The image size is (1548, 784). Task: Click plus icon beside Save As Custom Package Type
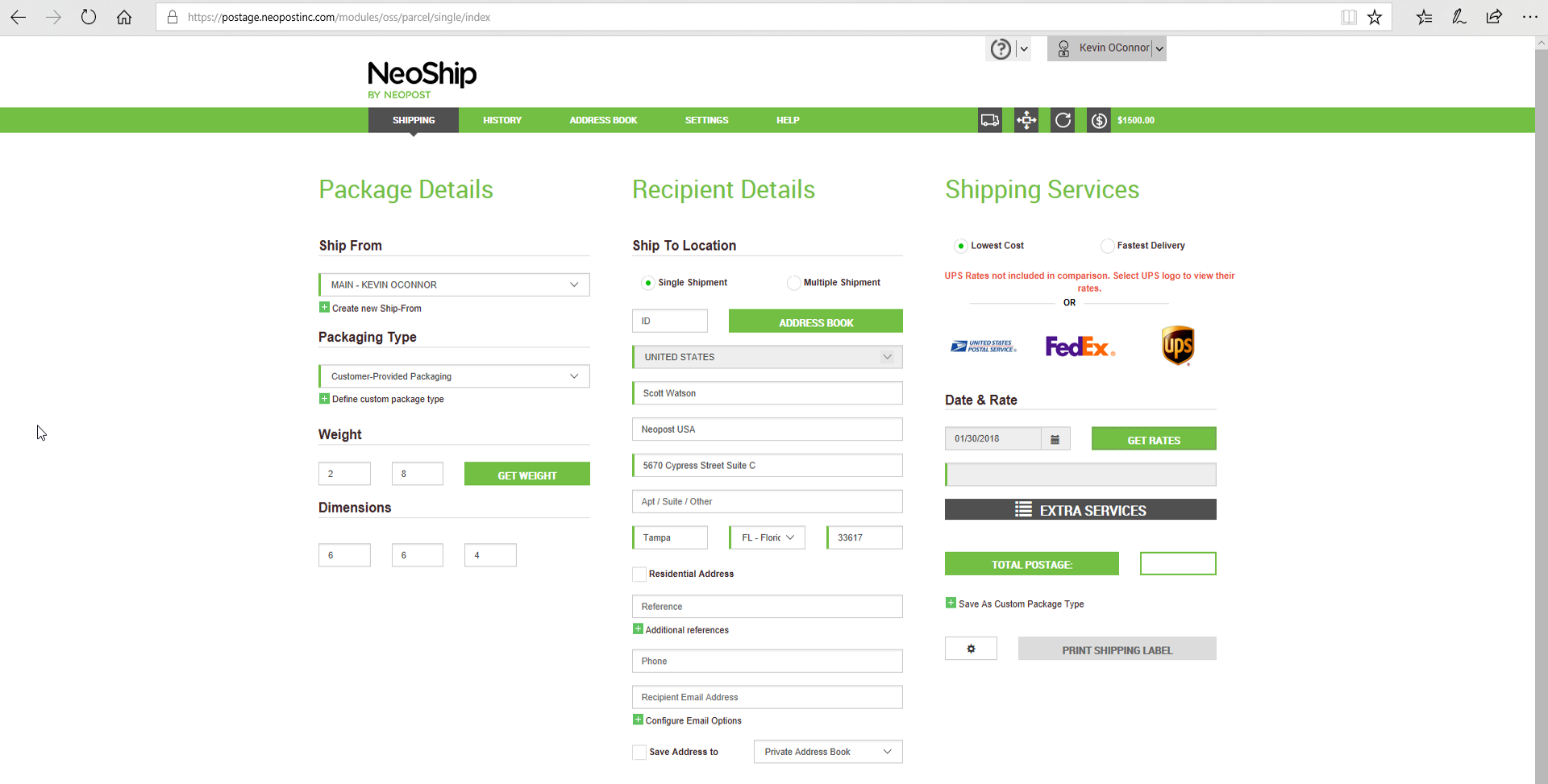click(951, 603)
